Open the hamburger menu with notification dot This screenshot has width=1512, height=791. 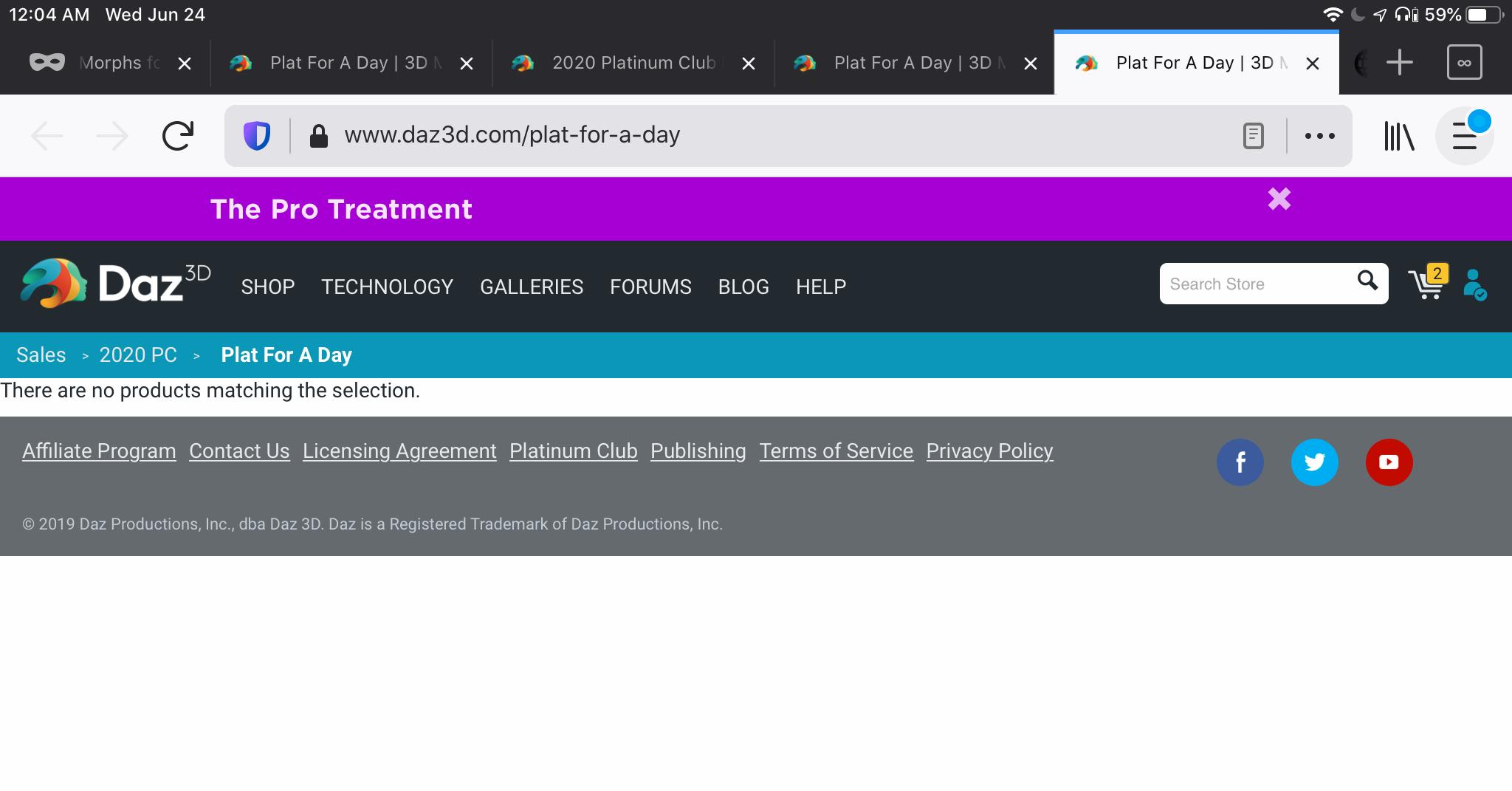click(1465, 136)
